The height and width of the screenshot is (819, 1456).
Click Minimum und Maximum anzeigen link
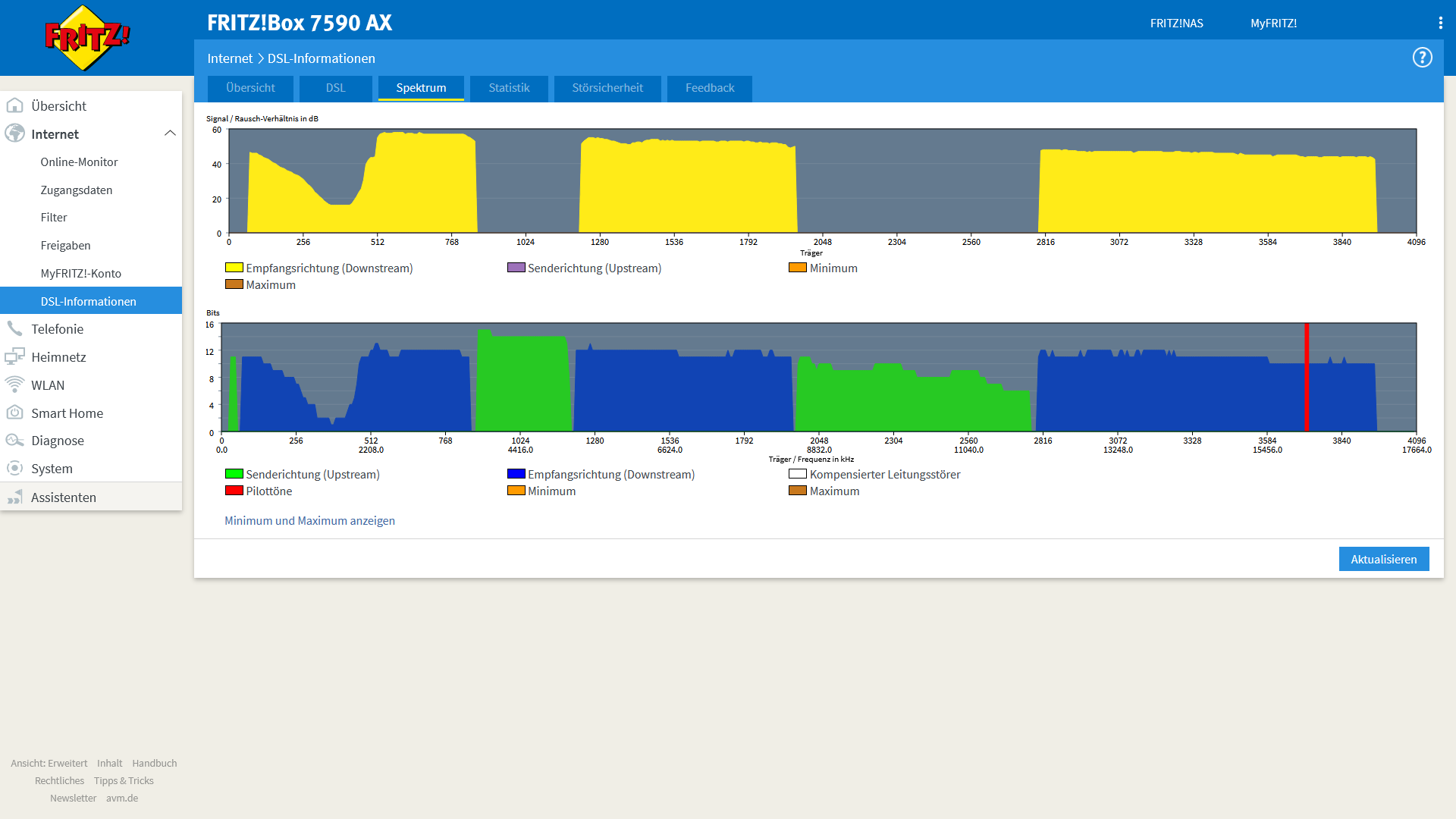click(309, 520)
